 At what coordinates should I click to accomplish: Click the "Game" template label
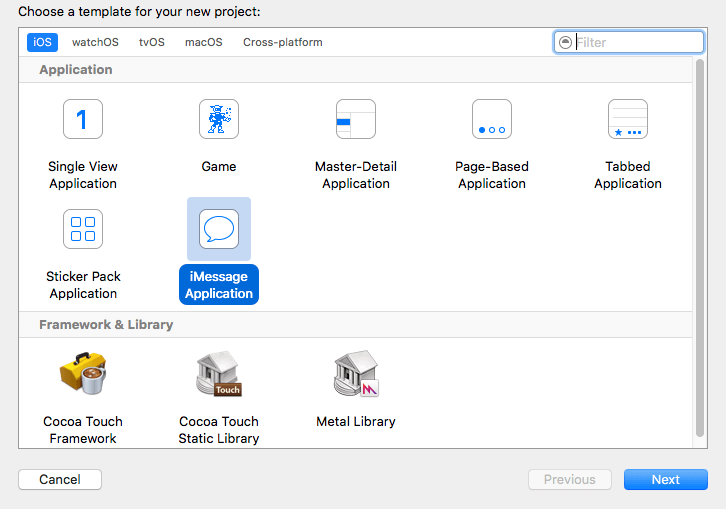pyautogui.click(x=219, y=166)
